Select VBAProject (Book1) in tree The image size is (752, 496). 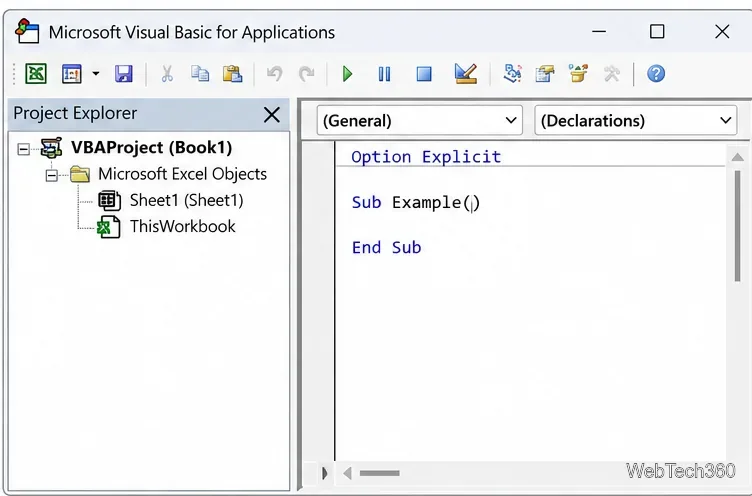(151, 148)
